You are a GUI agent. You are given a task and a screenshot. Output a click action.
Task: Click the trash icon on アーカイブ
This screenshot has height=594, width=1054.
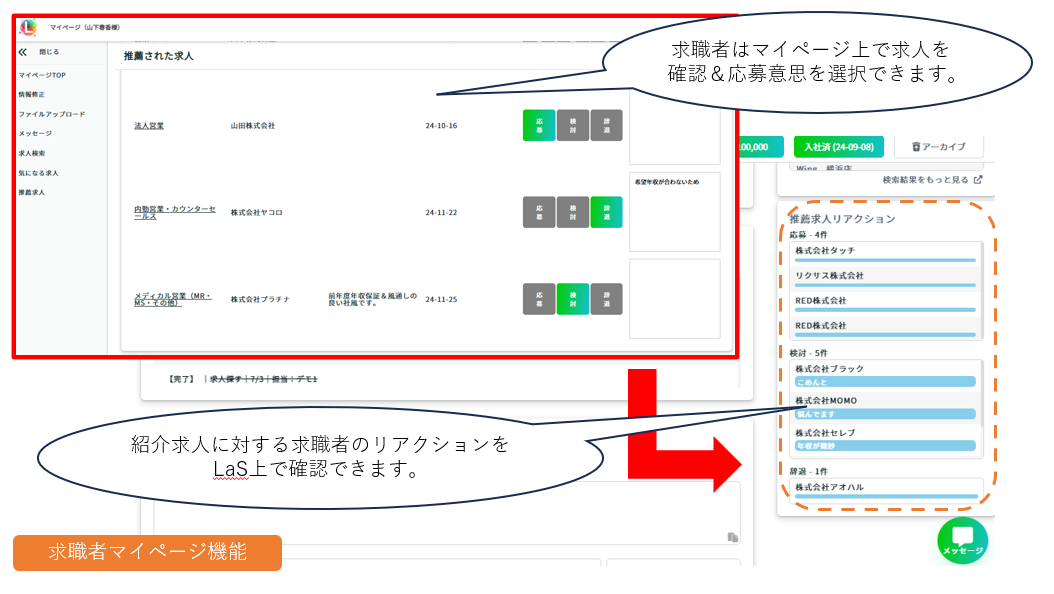click(916, 147)
